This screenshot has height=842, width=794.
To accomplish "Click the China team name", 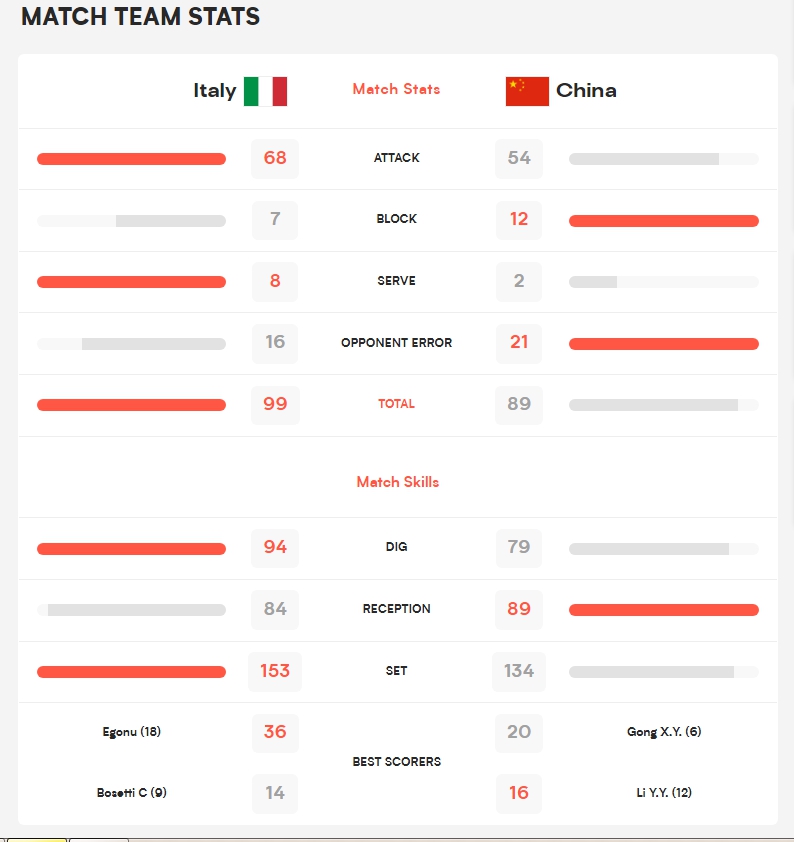I will (x=586, y=91).
